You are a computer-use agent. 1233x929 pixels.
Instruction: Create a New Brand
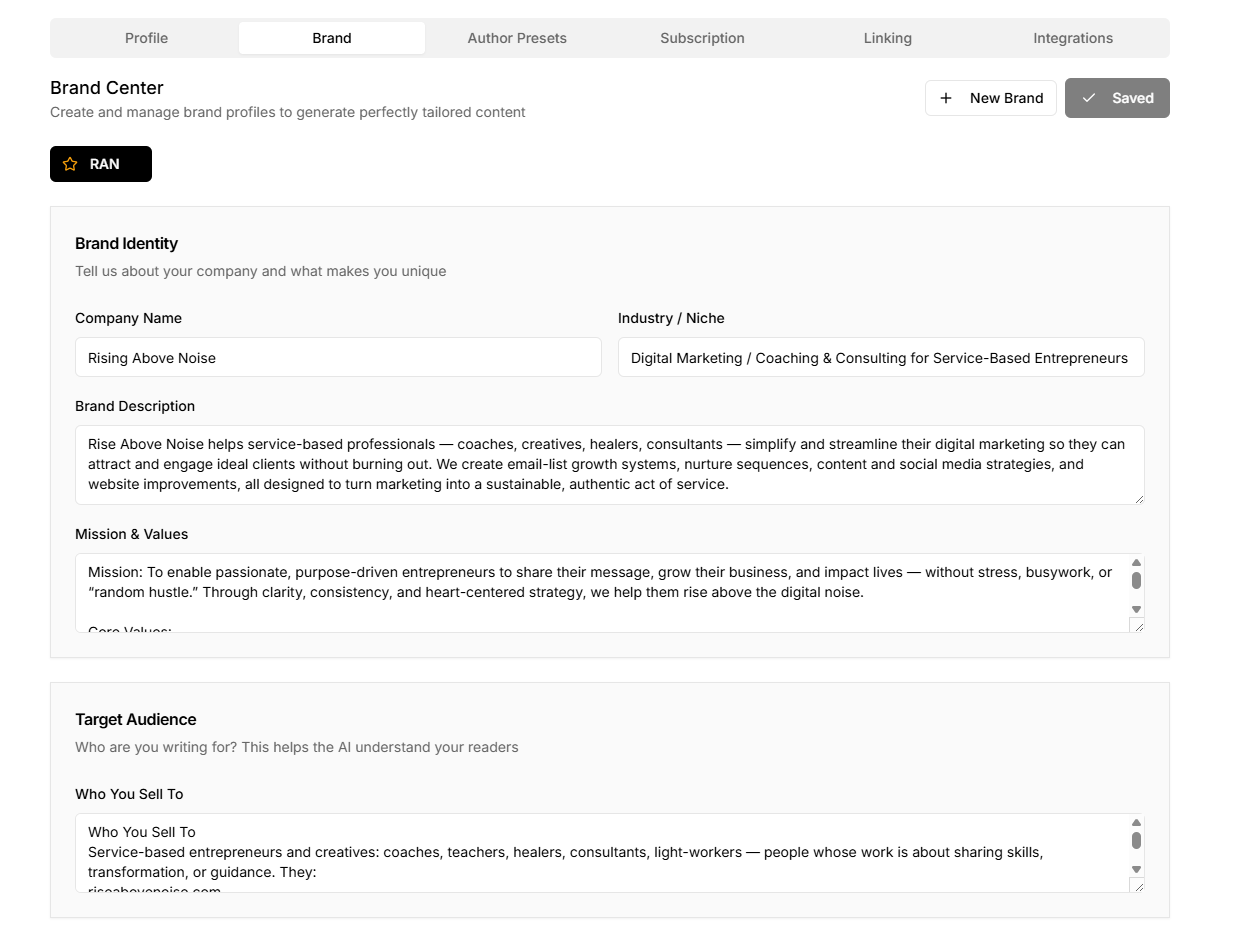[x=991, y=98]
